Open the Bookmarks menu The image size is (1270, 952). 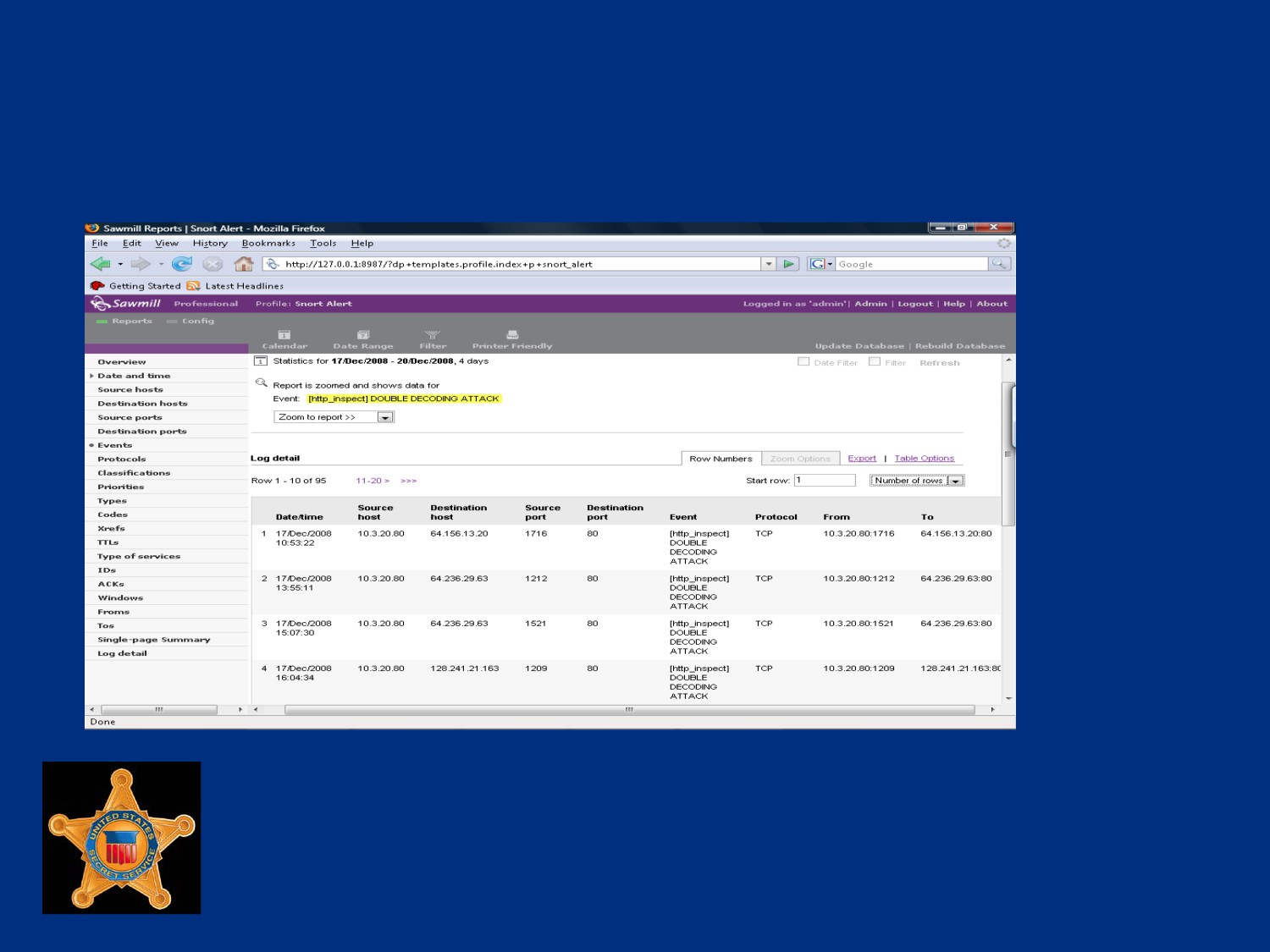(x=268, y=243)
